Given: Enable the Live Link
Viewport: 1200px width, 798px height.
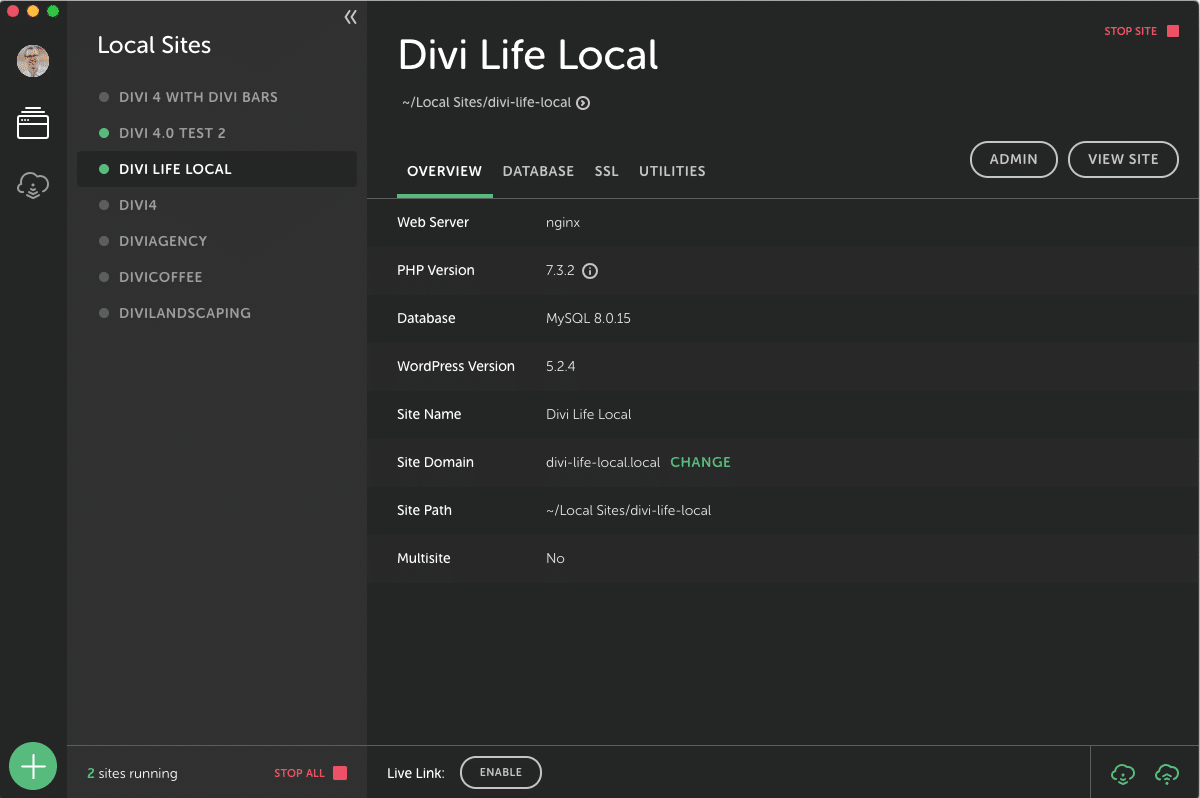Looking at the screenshot, I should pyautogui.click(x=500, y=772).
